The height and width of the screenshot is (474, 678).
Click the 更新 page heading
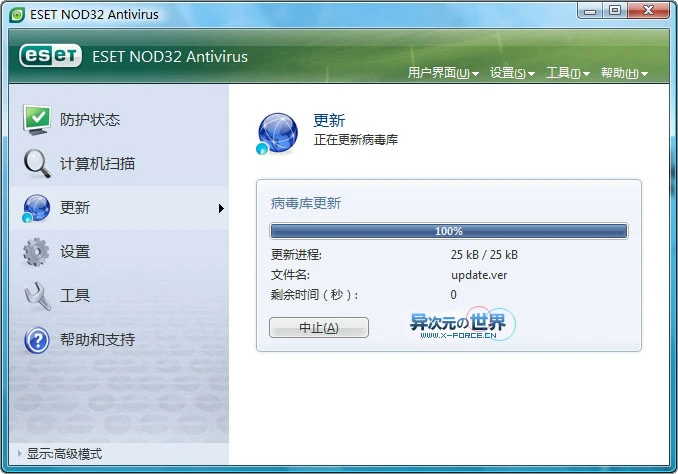pos(329,120)
